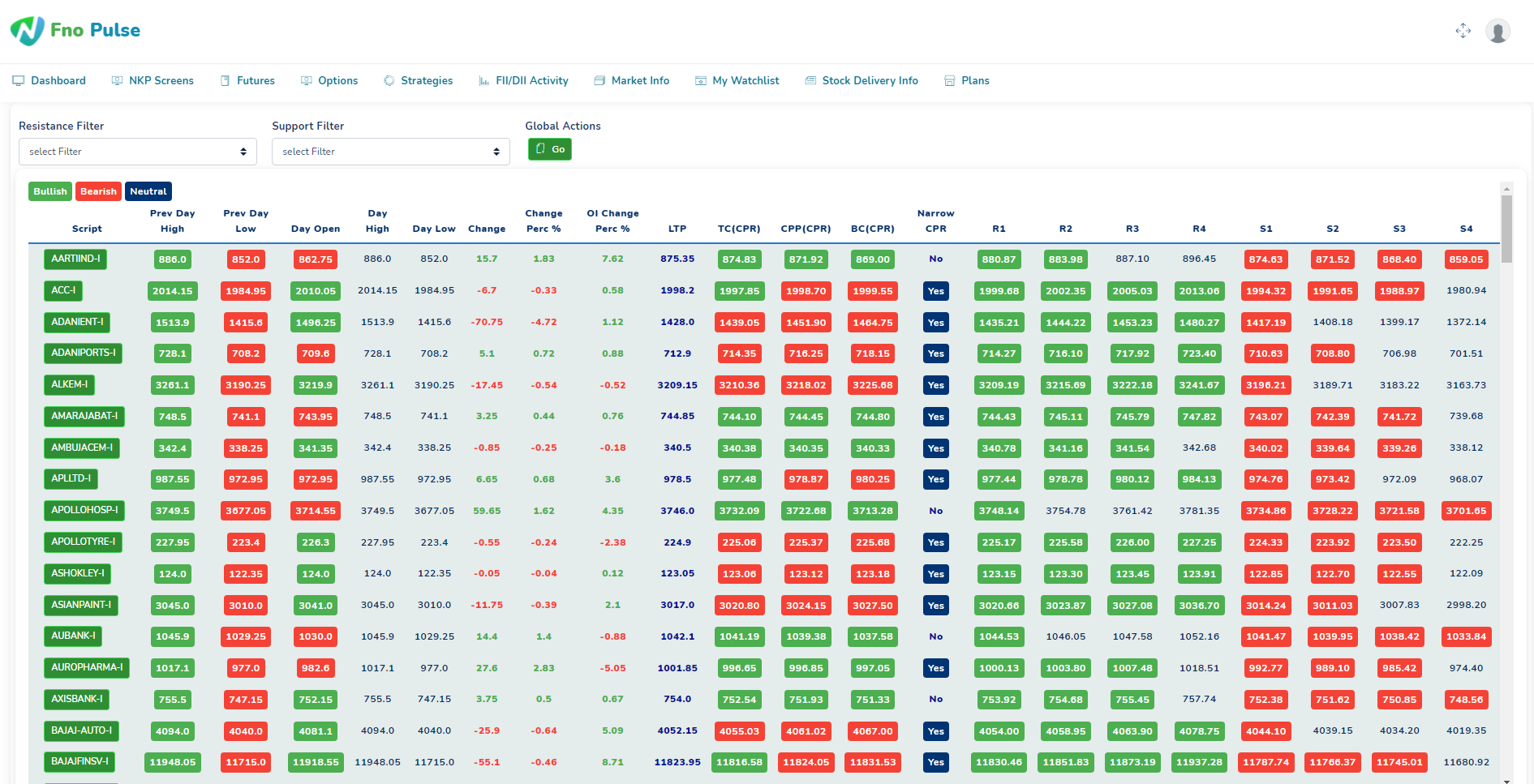
Task: Click the NKP Screens icon
Action: (x=117, y=81)
